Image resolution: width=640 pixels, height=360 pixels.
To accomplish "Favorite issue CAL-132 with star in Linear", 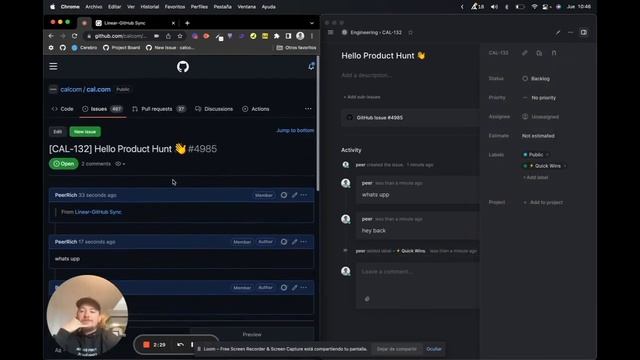I will tap(411, 32).
